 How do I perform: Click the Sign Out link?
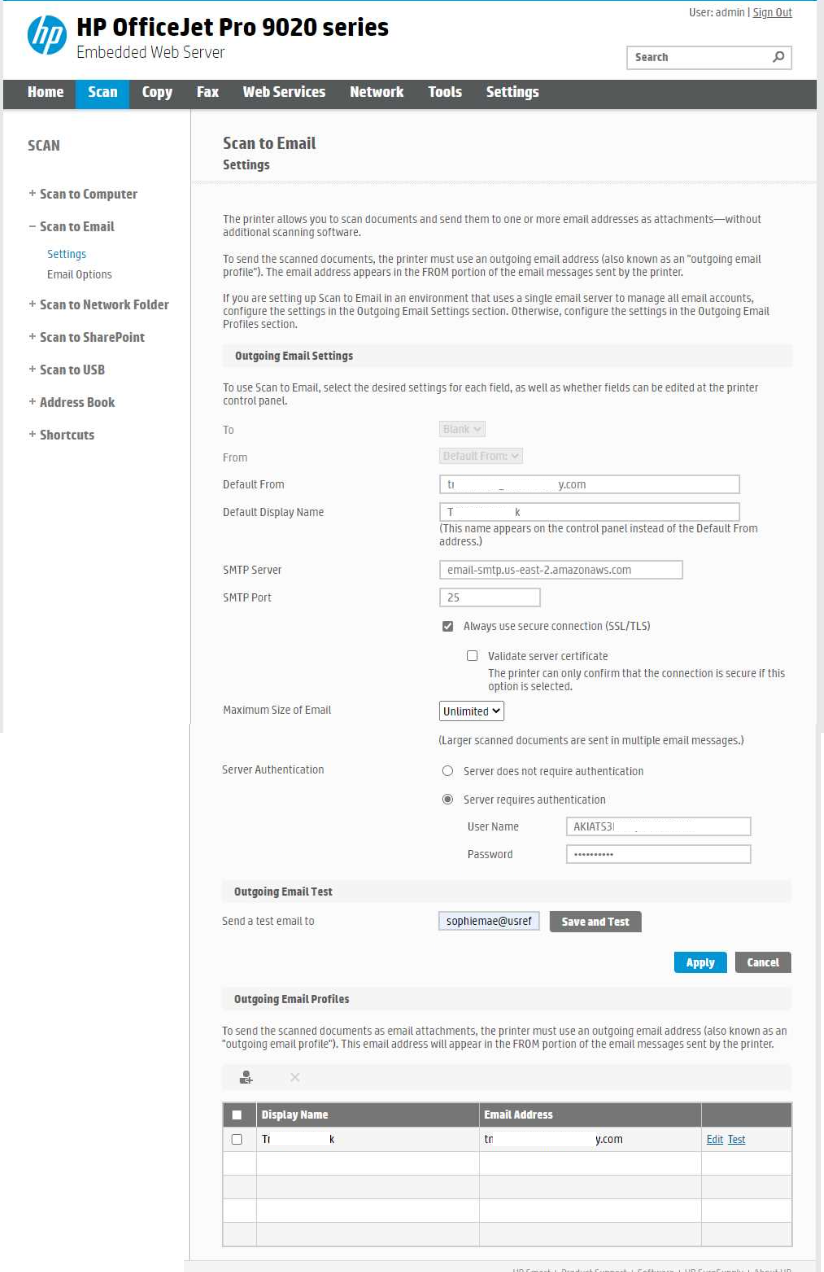click(x=772, y=12)
